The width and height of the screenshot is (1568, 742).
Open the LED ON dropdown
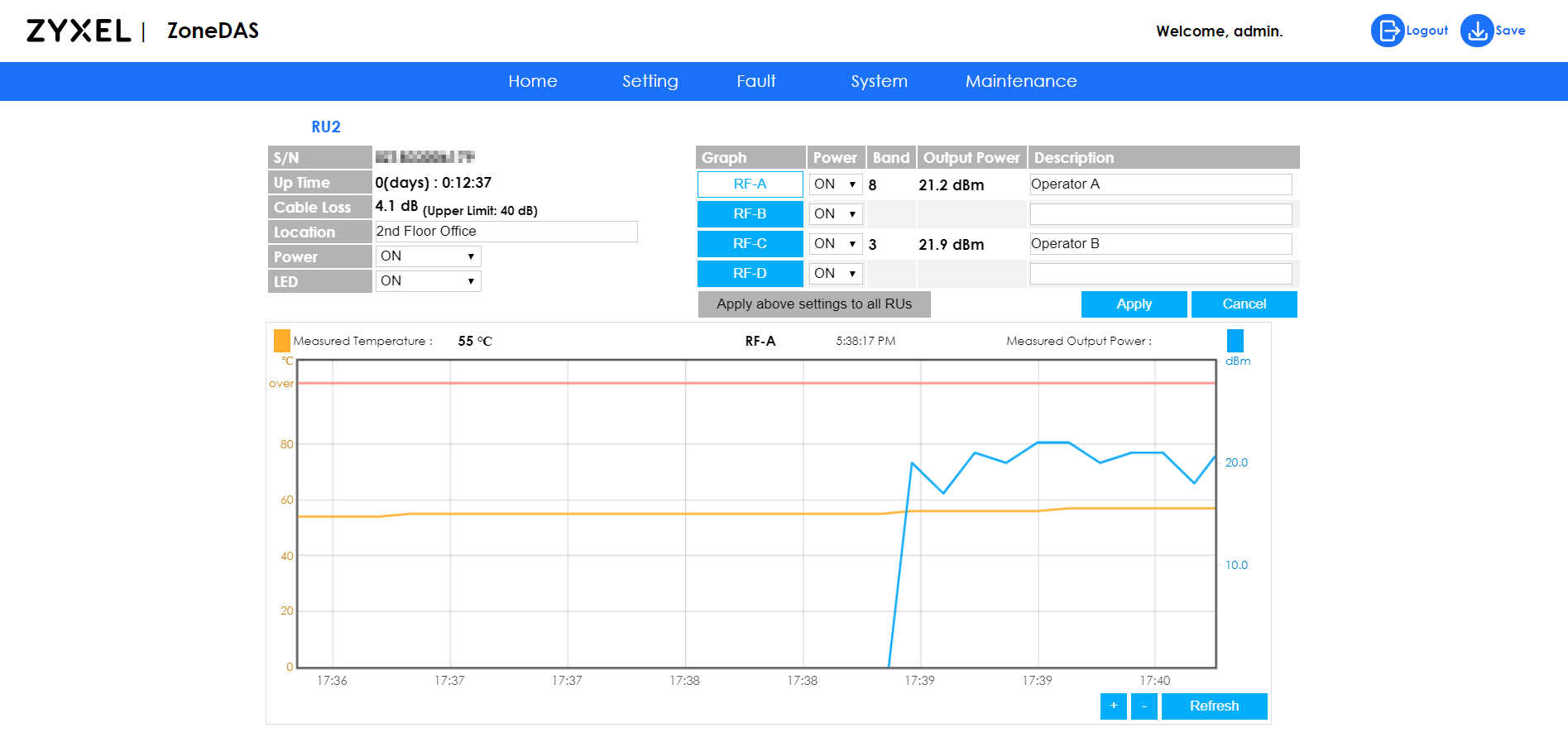429,281
